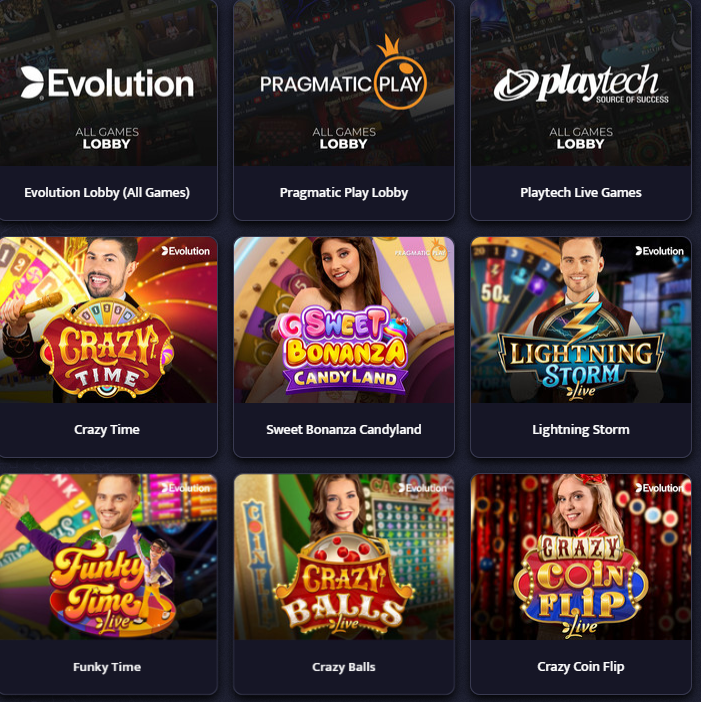Click the Sweet Bonanza Candyland title text
This screenshot has height=702, width=701.
[x=344, y=429]
